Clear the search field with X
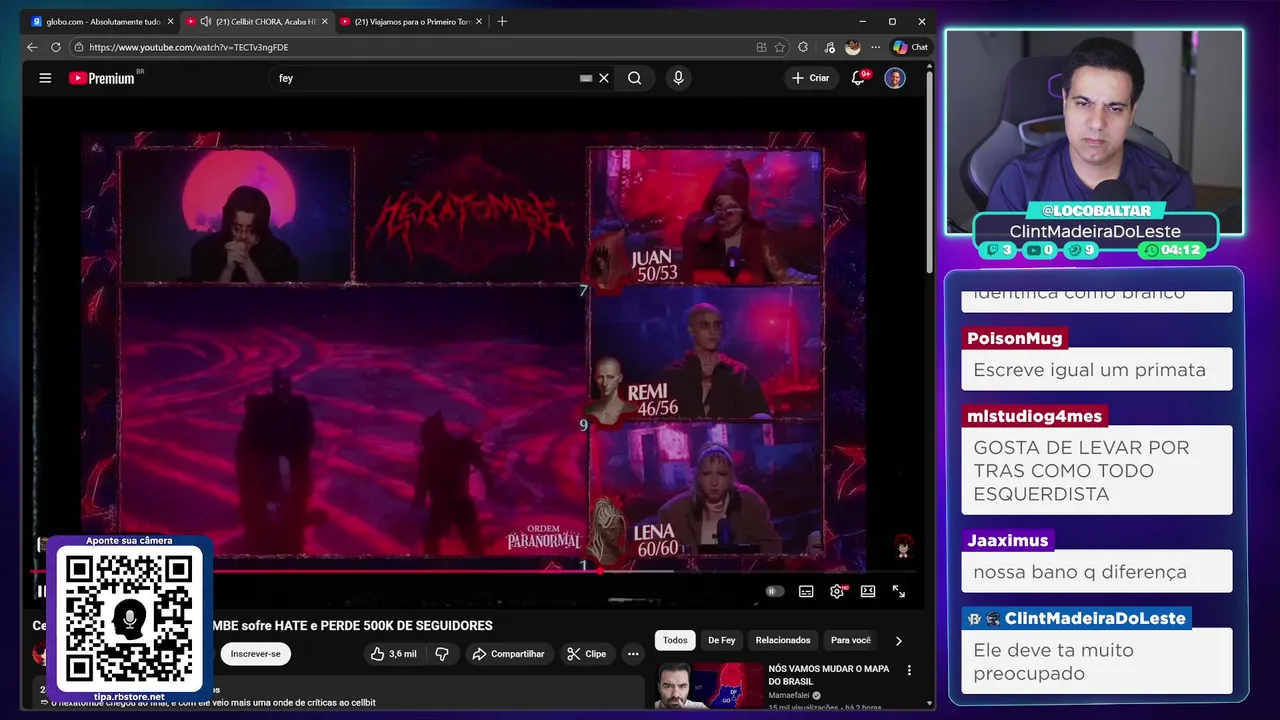This screenshot has width=1280, height=720. pos(604,78)
